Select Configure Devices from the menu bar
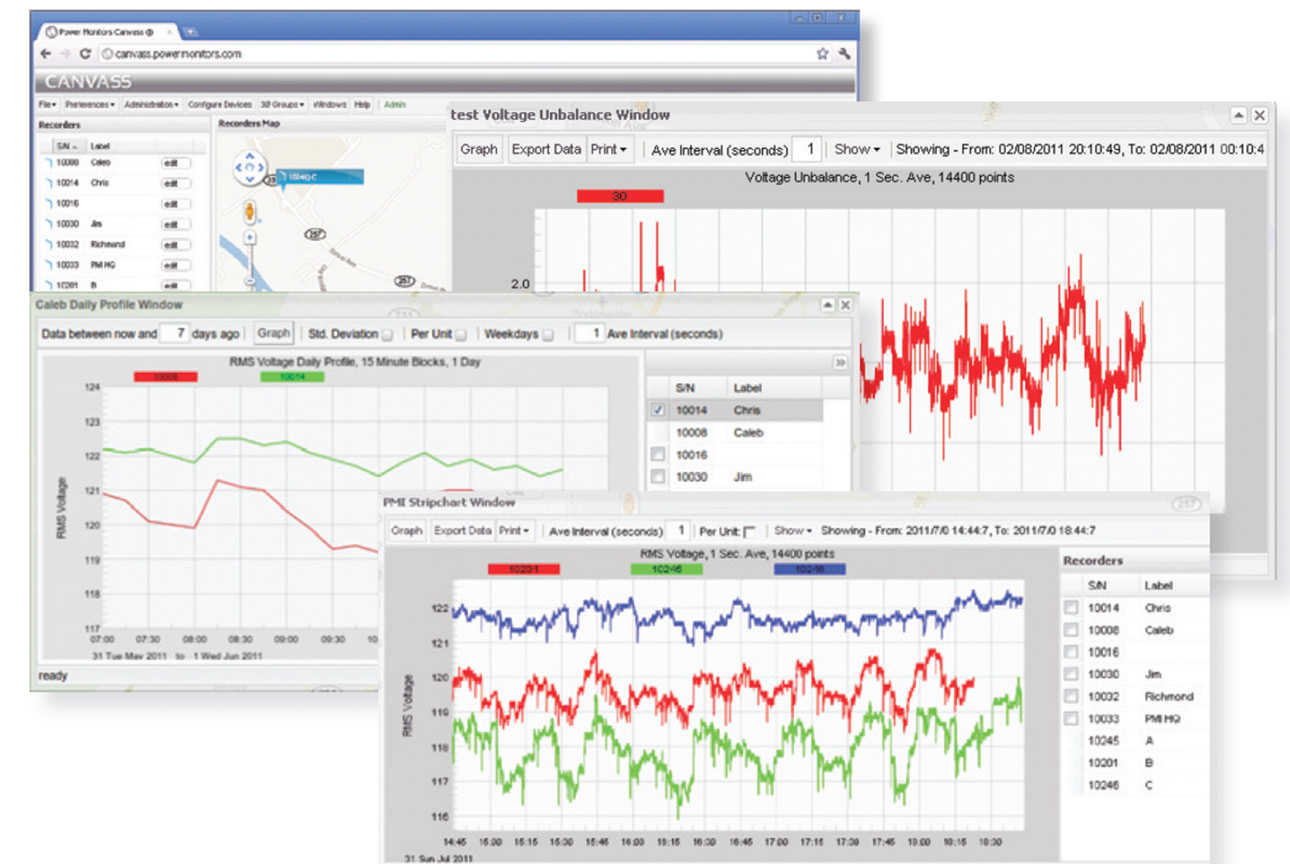Image resolution: width=1290 pixels, height=864 pixels. [x=219, y=104]
